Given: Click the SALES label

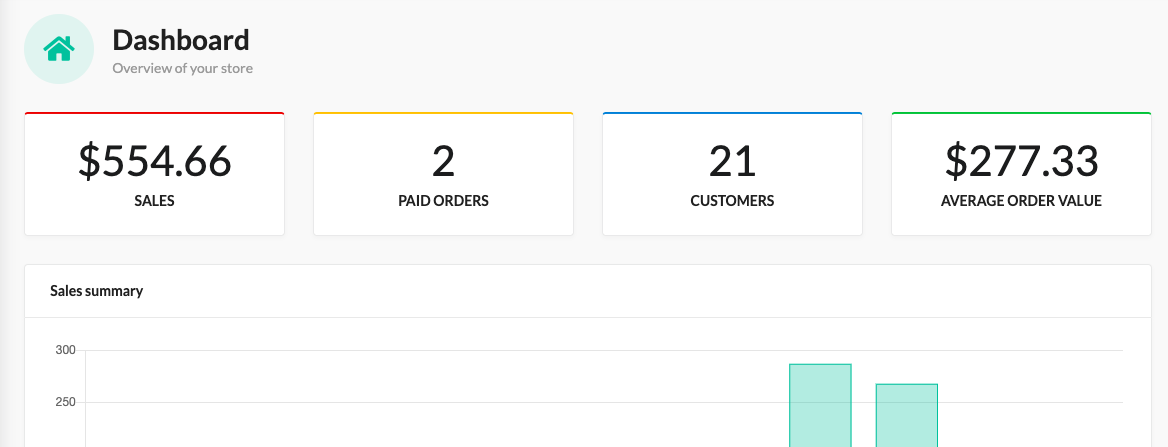Looking at the screenshot, I should click(x=154, y=201).
